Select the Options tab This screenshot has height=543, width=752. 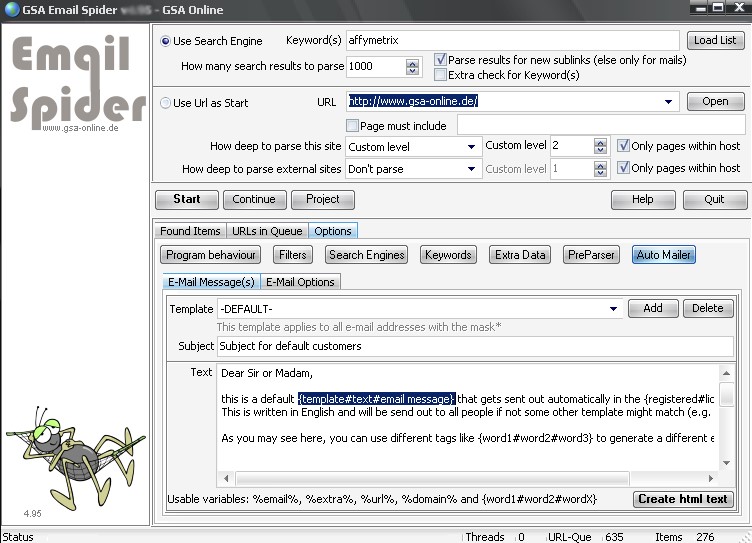tap(333, 231)
